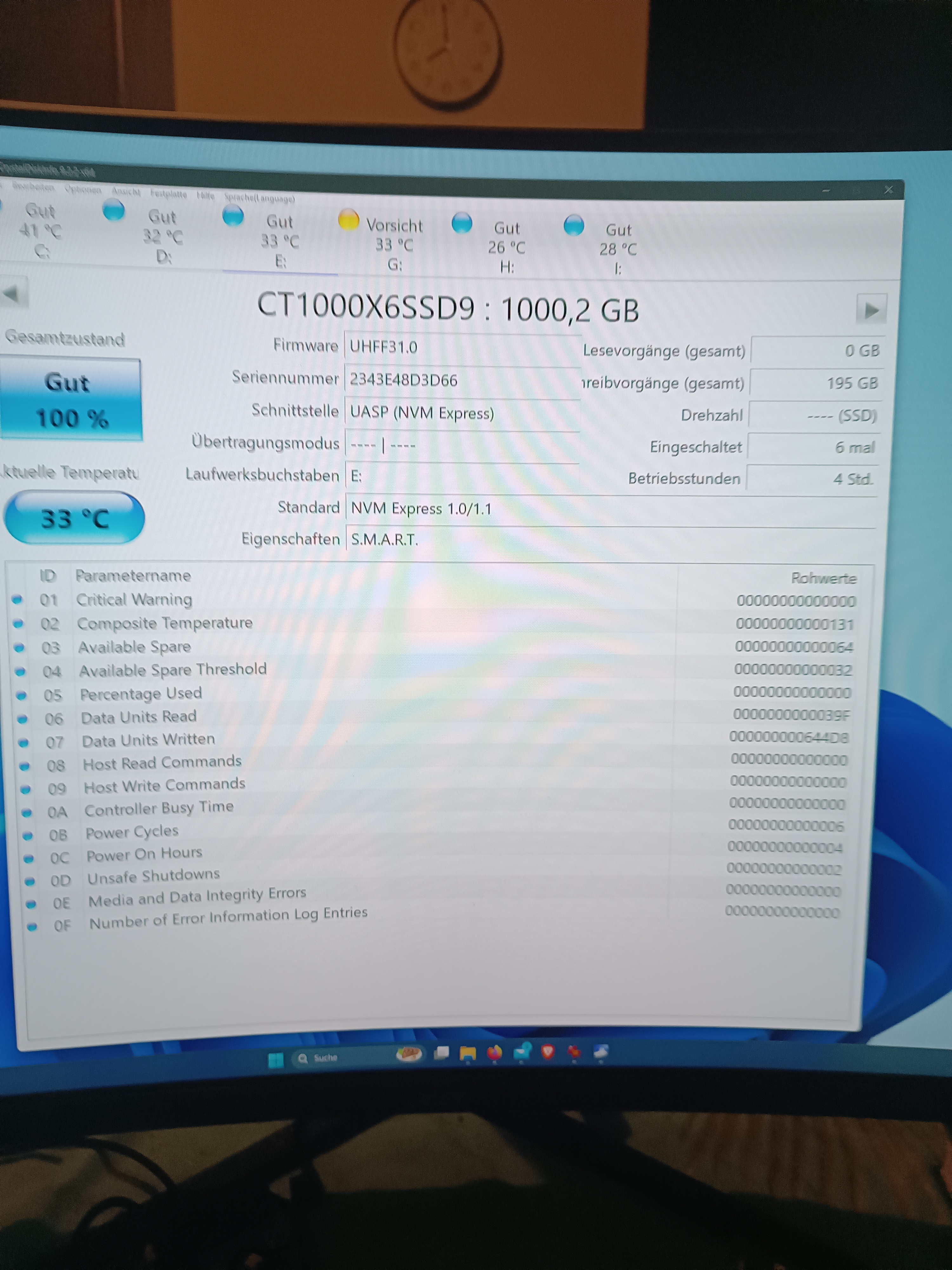Select the D: drive status orb
The height and width of the screenshot is (1270, 952).
coord(114,211)
